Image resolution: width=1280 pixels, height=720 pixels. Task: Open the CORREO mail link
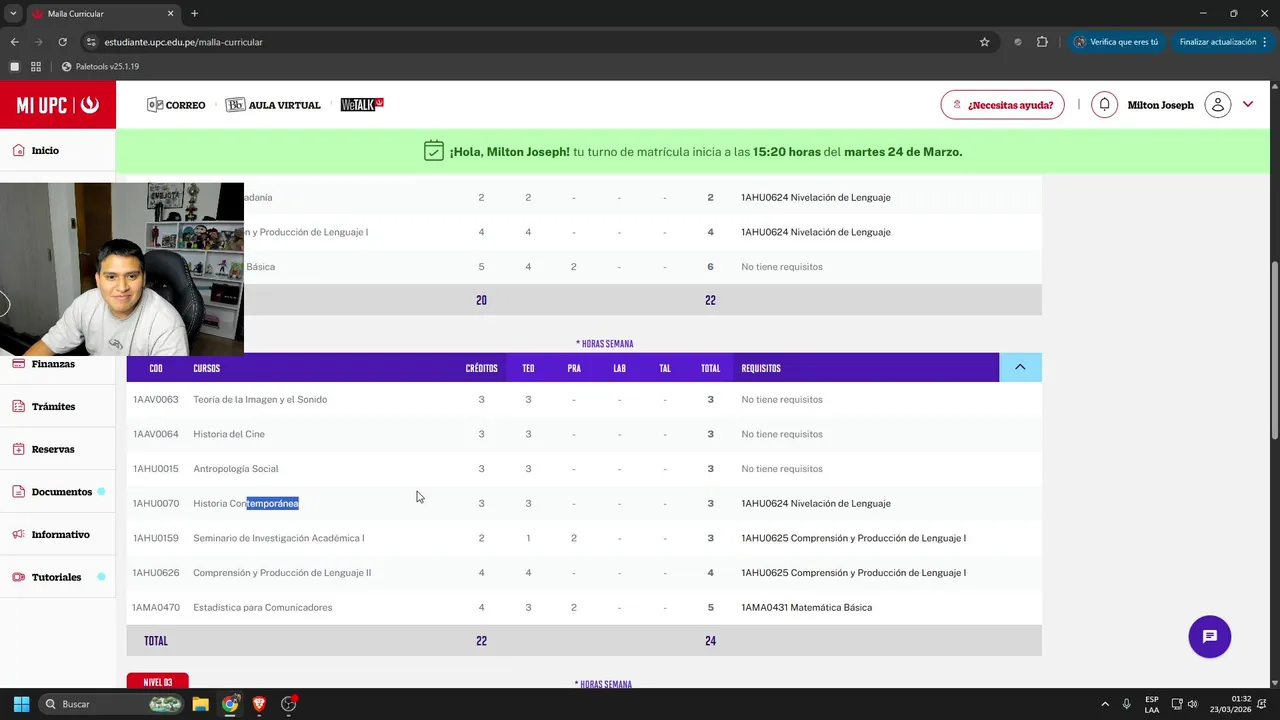pos(176,105)
